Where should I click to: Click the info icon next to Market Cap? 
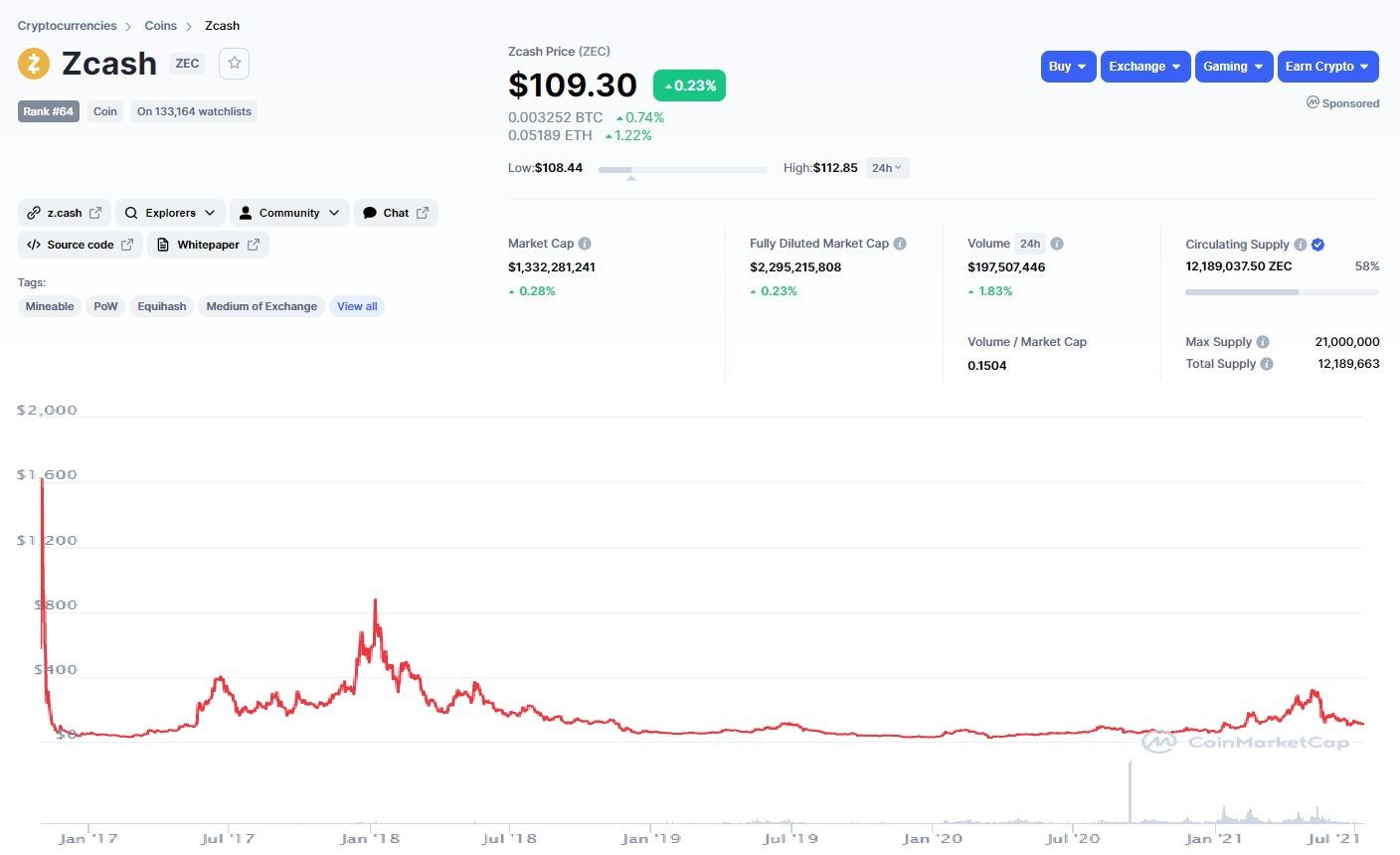pyautogui.click(x=585, y=244)
